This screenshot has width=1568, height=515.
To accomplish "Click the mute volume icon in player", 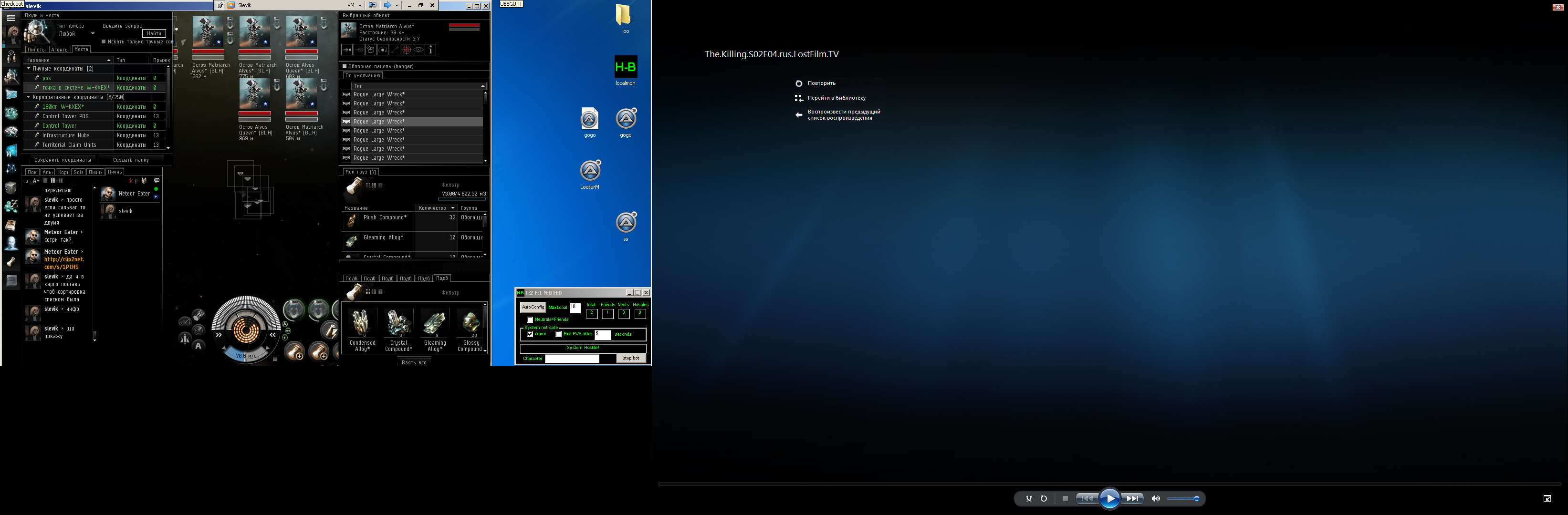I will (1155, 499).
